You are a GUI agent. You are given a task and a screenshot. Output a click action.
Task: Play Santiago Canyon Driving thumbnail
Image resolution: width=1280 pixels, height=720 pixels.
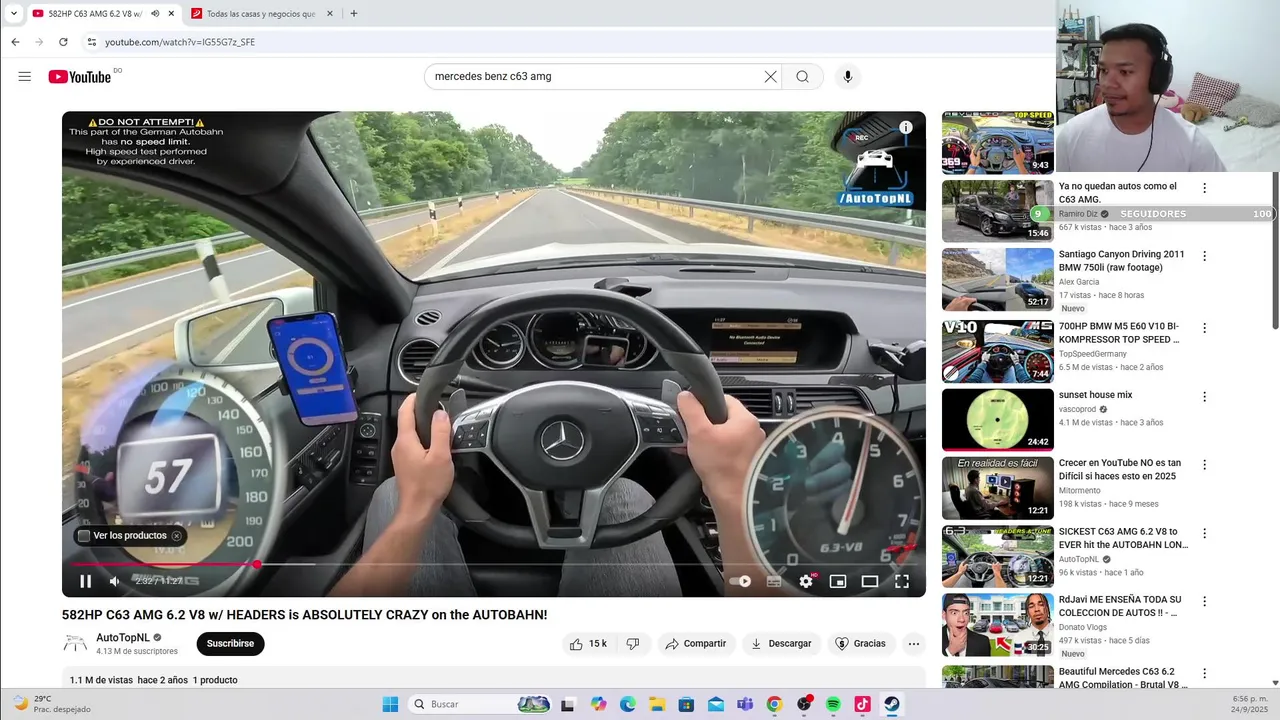pos(997,279)
